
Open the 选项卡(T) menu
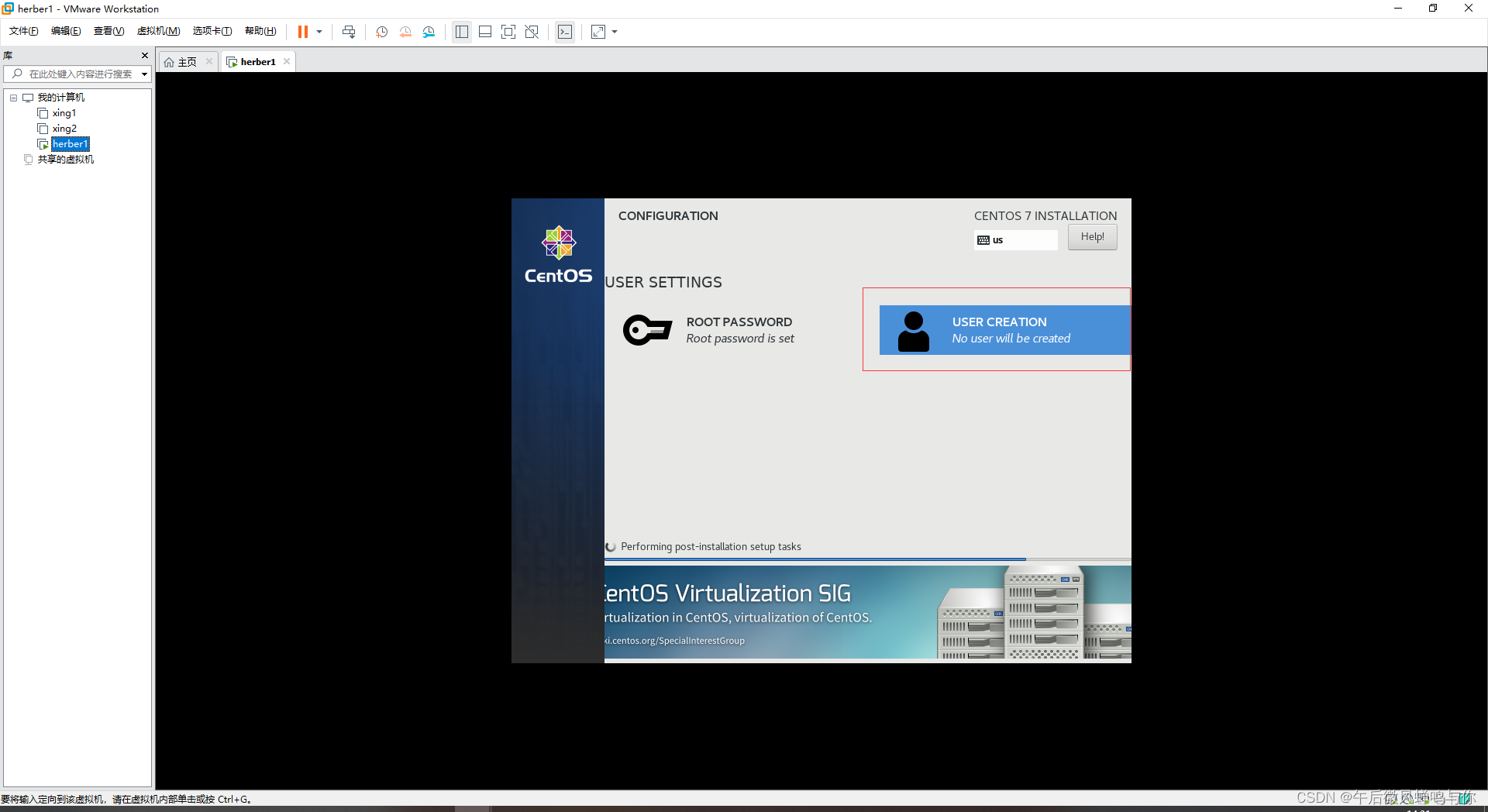[212, 31]
